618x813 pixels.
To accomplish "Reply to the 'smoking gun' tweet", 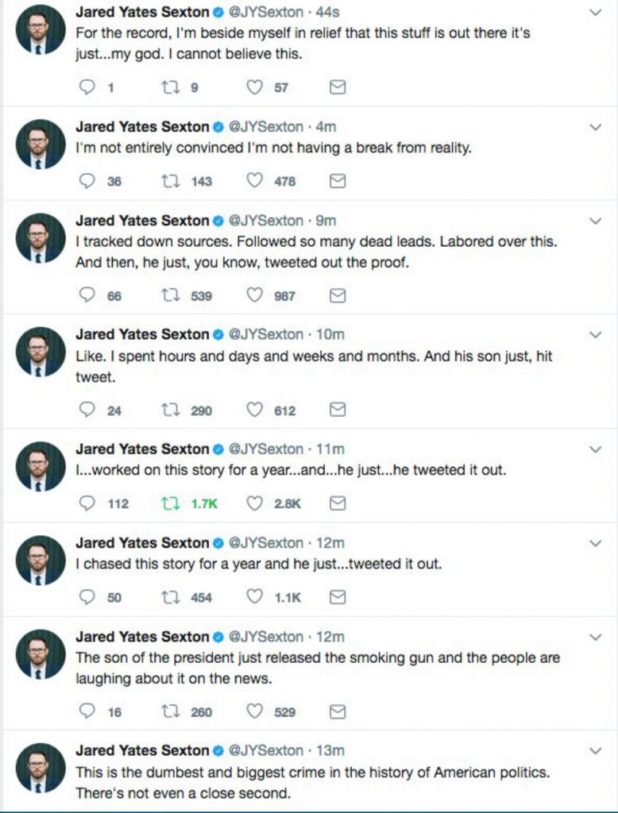I will (85, 712).
